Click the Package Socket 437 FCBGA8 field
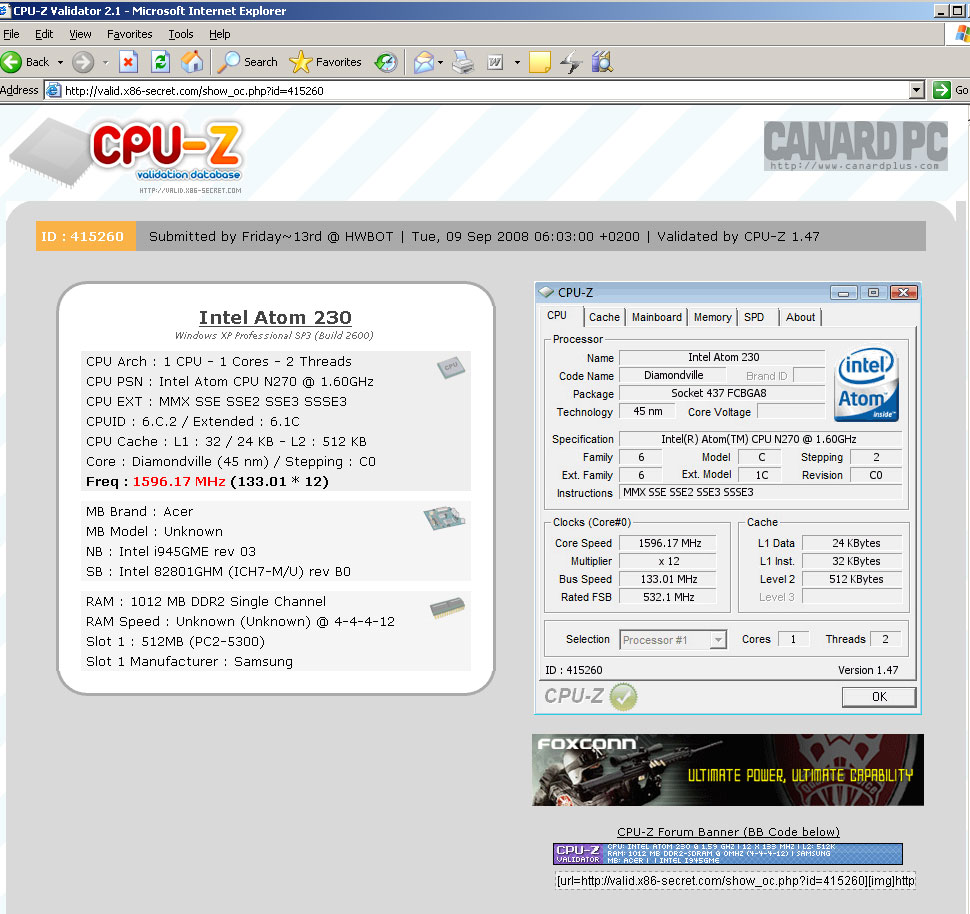The height and width of the screenshot is (914, 970). coord(722,394)
